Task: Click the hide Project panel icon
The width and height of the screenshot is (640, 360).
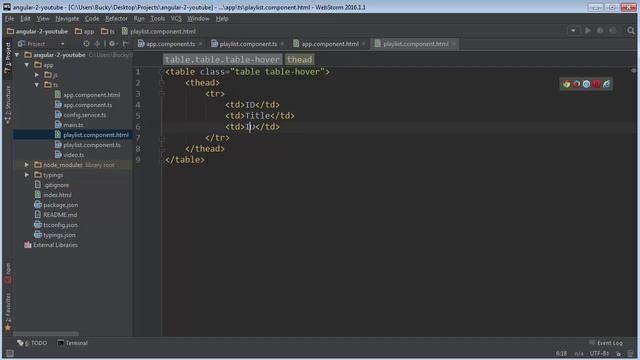Action: pyautogui.click(x=125, y=44)
